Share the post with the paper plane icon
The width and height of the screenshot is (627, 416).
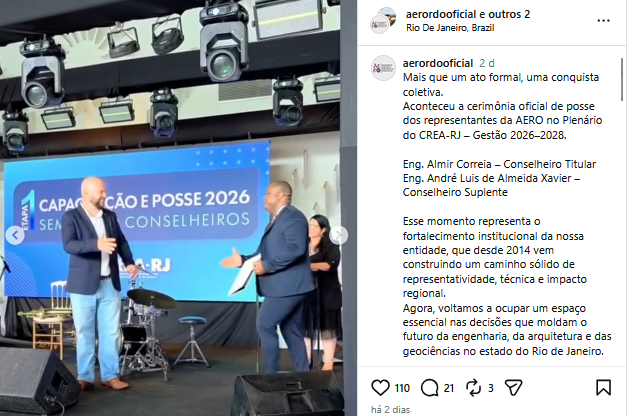[x=514, y=388]
